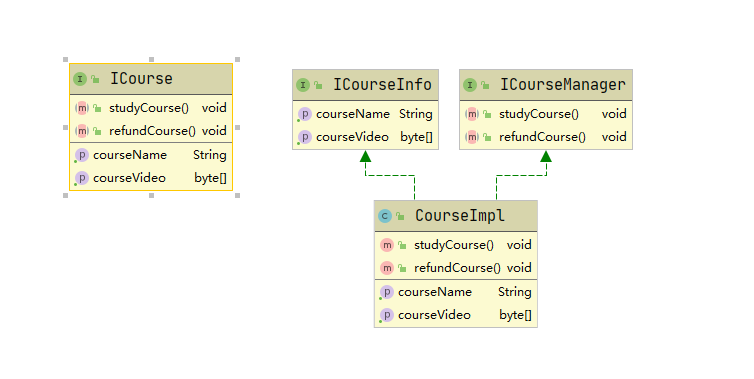This screenshot has height=379, width=754.
Task: Select the ICourseInfo title text
Action: [x=382, y=85]
